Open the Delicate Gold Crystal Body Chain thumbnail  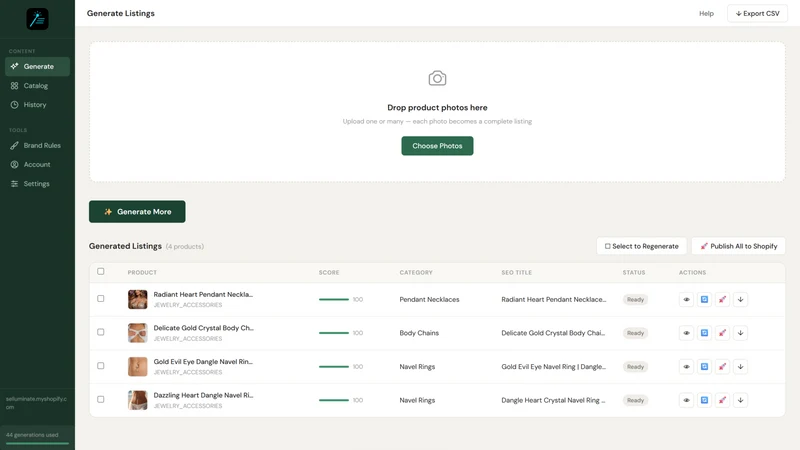(x=137, y=333)
